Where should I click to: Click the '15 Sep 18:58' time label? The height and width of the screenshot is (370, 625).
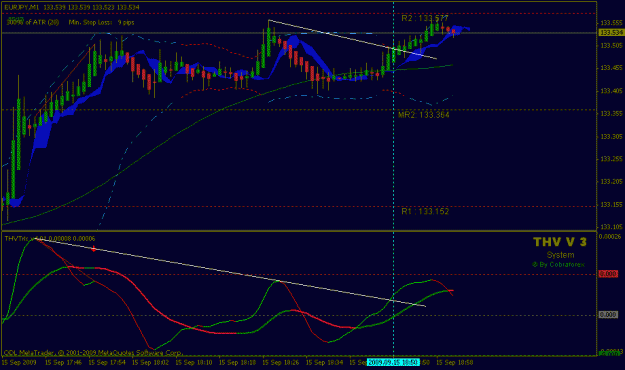pyautogui.click(x=454, y=362)
